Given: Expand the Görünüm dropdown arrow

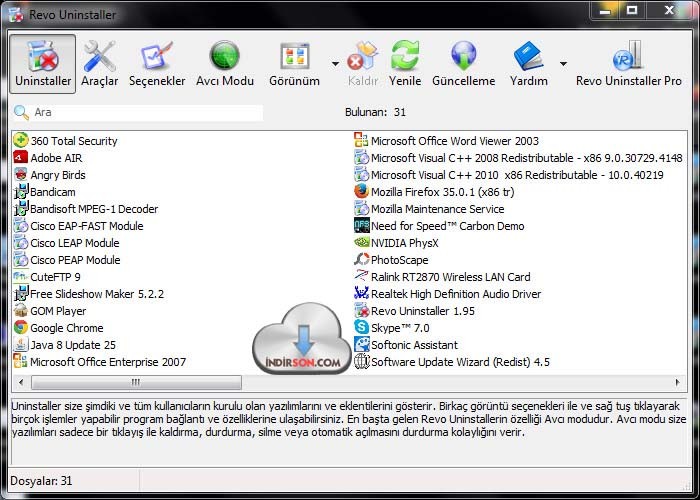Looking at the screenshot, I should (x=335, y=64).
